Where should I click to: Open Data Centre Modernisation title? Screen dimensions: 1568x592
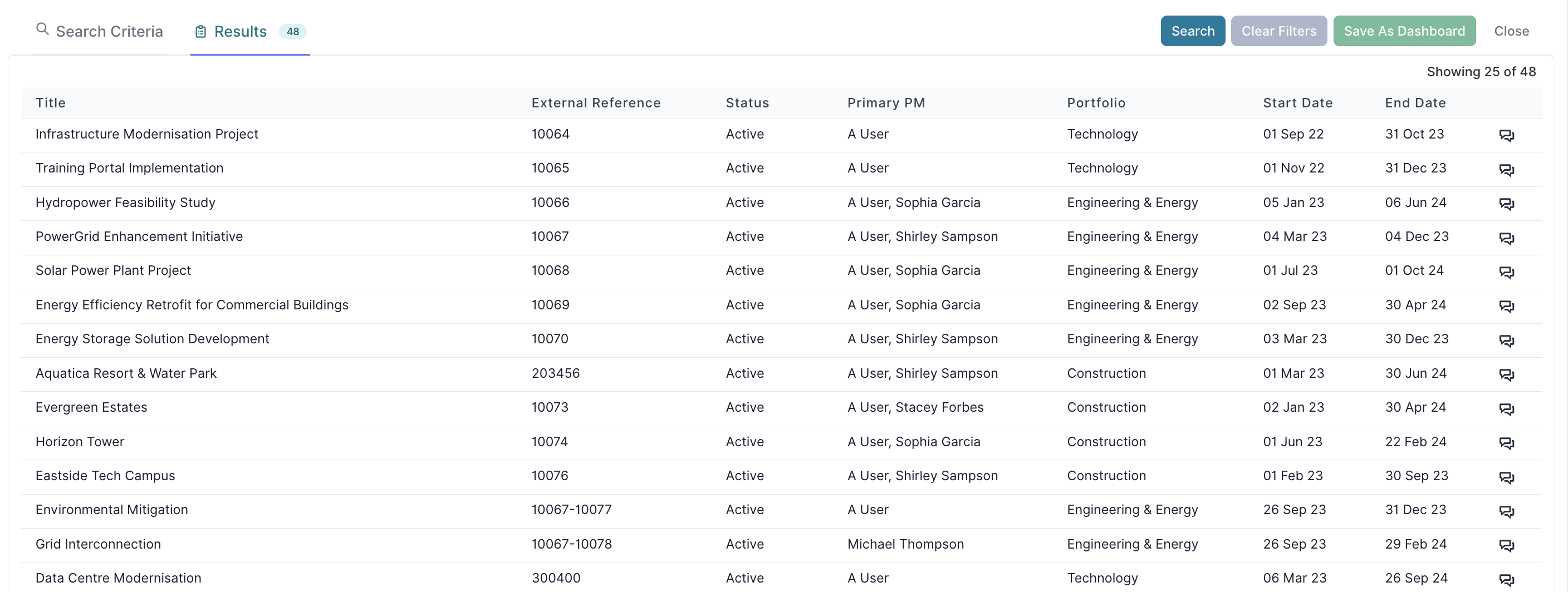tap(118, 578)
